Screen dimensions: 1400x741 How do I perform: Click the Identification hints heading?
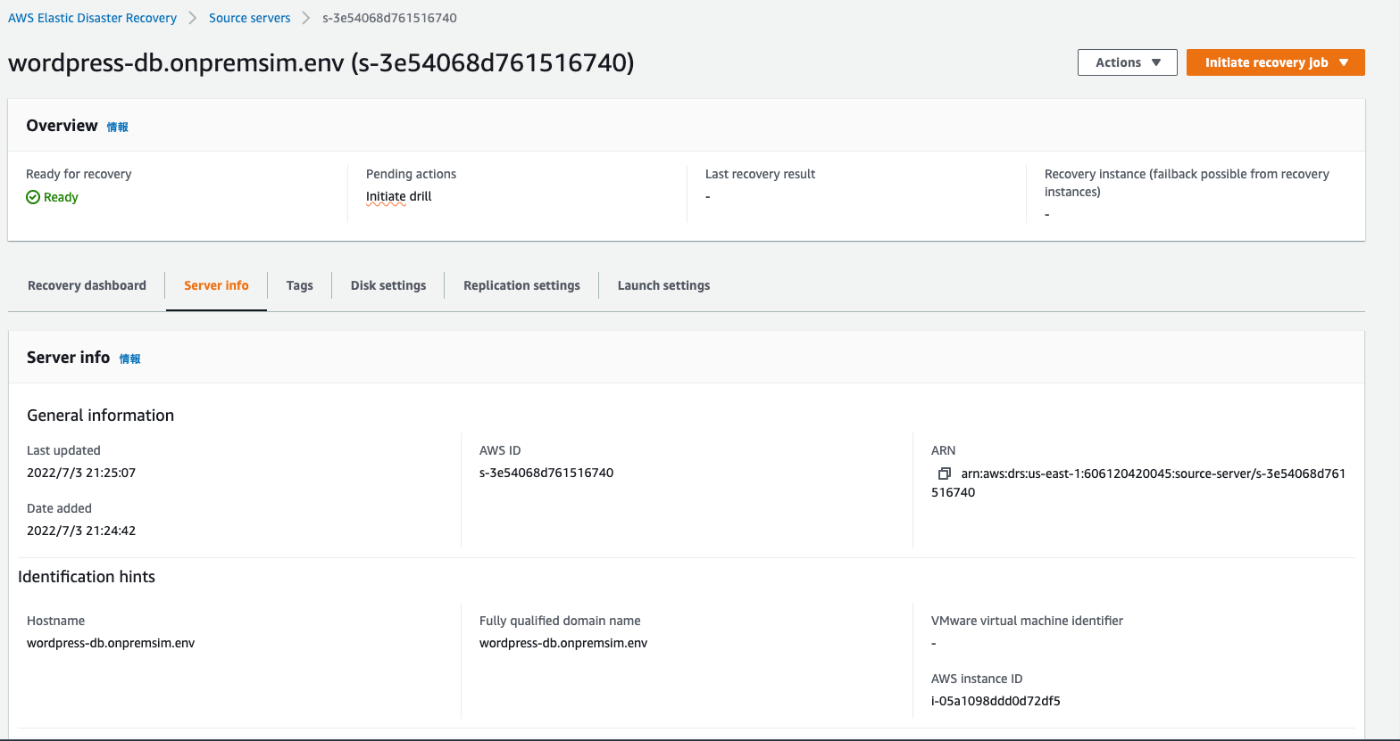(x=86, y=576)
